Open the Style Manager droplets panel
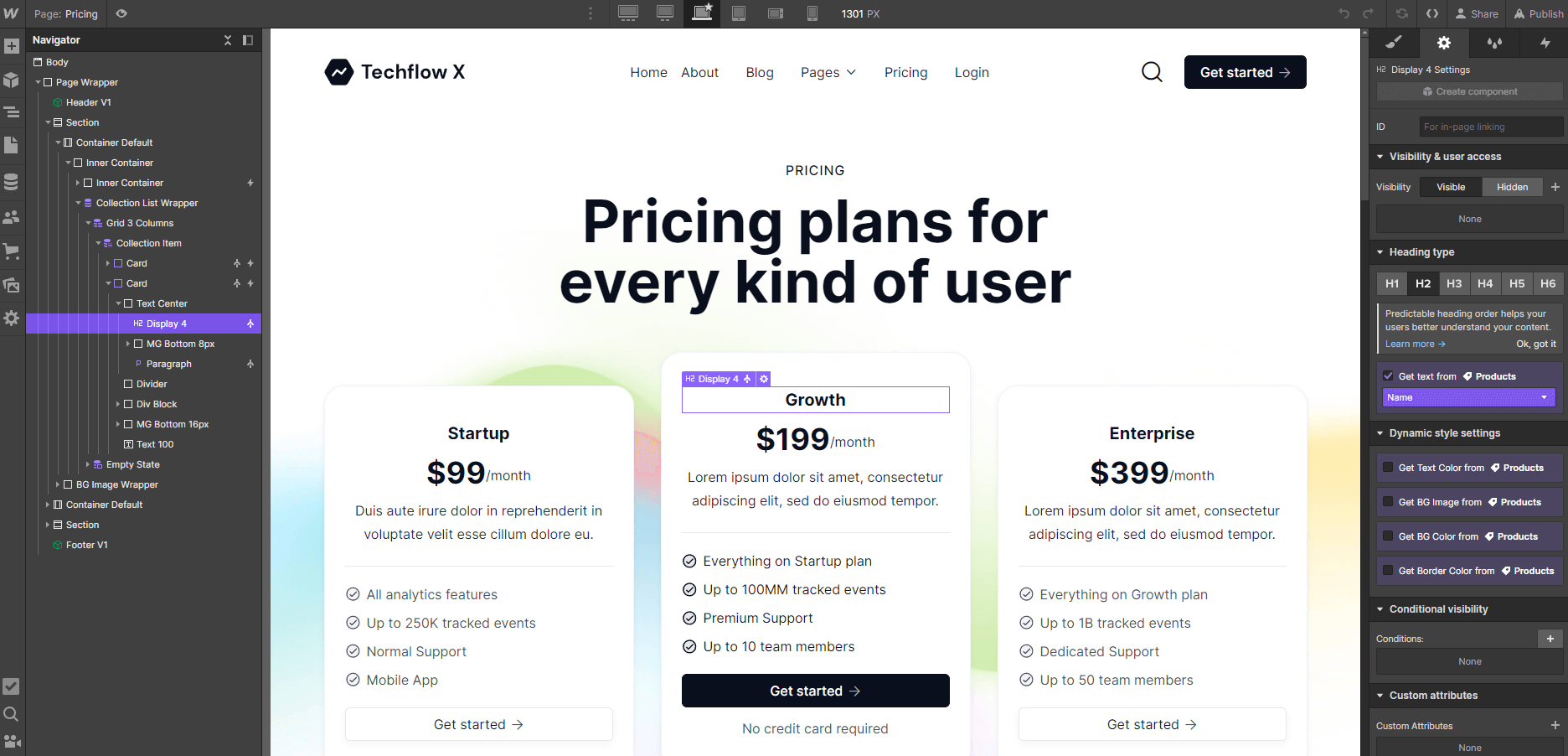The height and width of the screenshot is (756, 1568). pos(1494,42)
